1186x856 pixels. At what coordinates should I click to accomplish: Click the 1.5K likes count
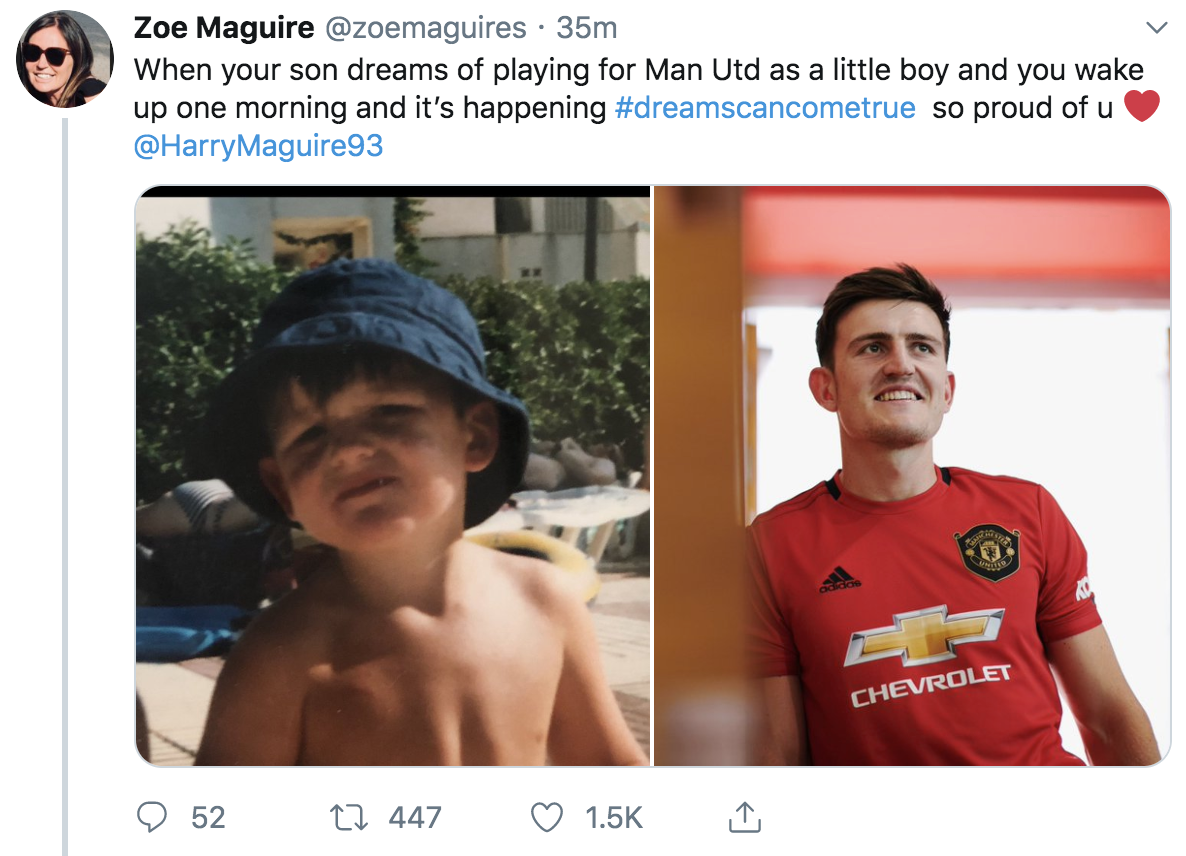[613, 819]
